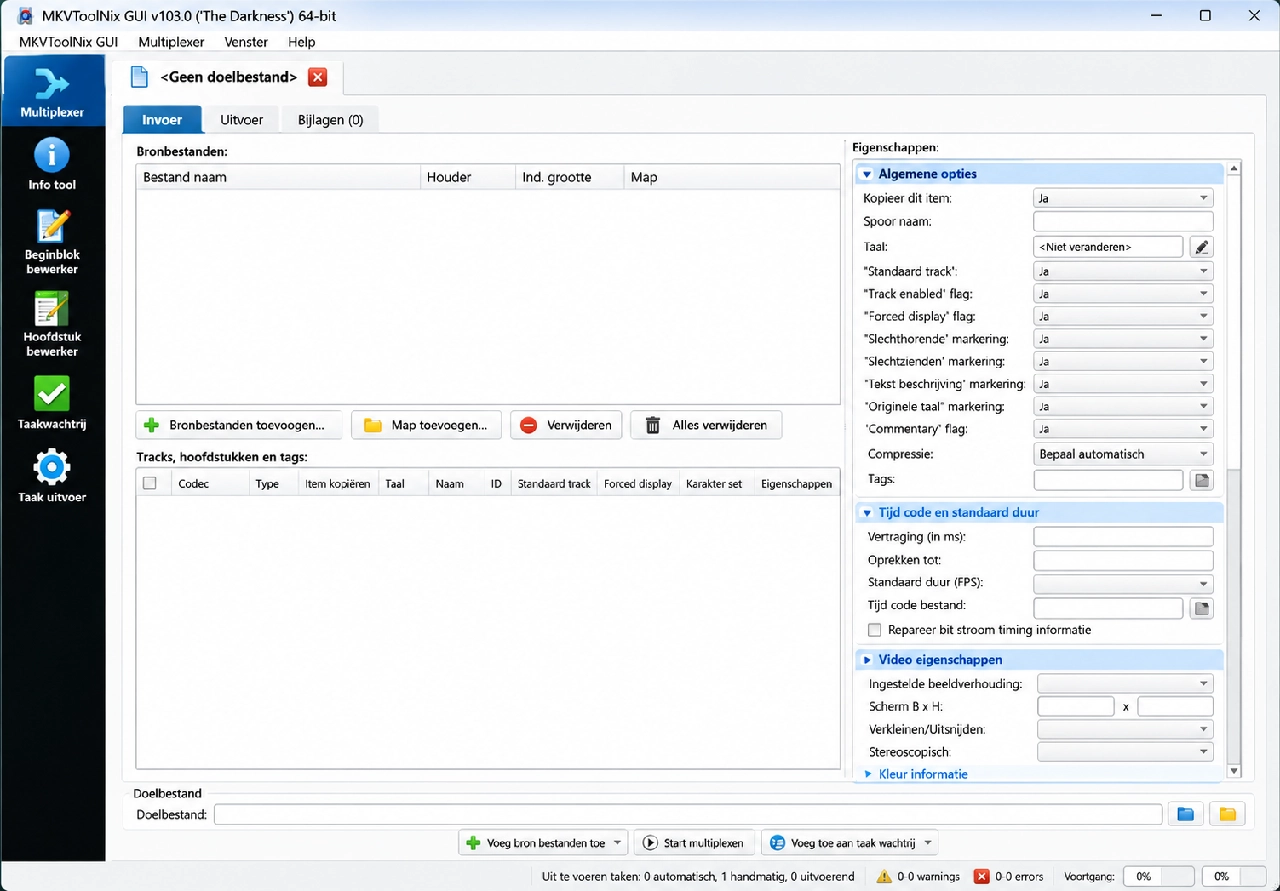1280x891 pixels.
Task: Open the Multiplexer tool in sidebar
Action: (52, 91)
